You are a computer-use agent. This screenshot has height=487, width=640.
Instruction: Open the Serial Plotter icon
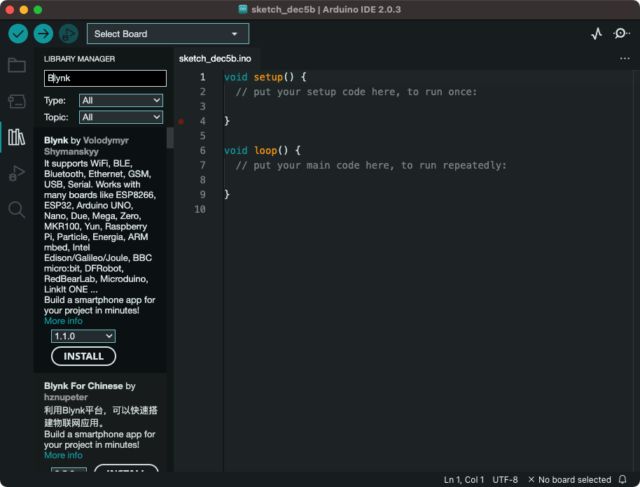[x=596, y=34]
